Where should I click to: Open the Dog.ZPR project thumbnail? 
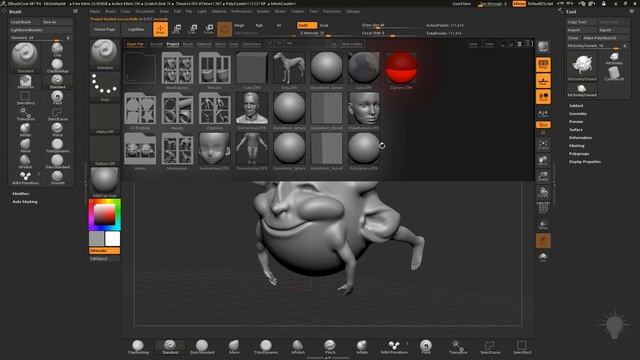[x=289, y=70]
